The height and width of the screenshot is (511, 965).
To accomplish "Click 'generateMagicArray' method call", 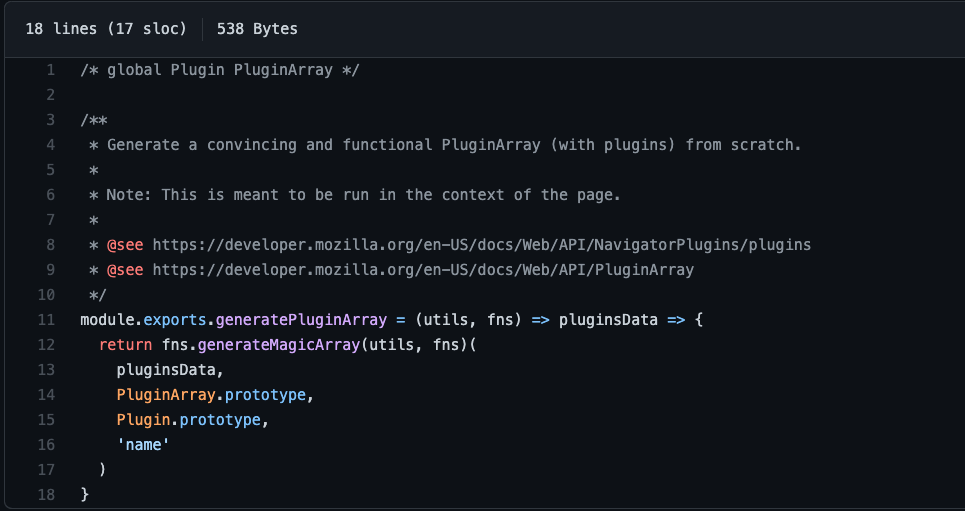I will coord(279,345).
